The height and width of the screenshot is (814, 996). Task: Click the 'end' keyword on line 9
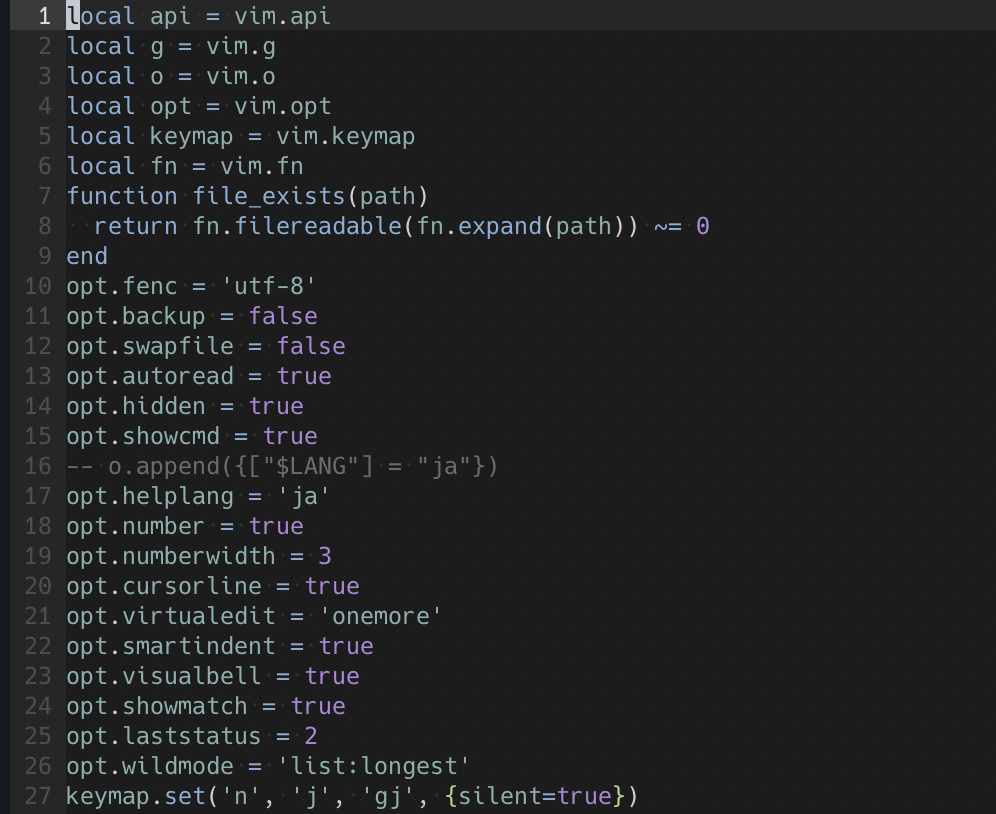point(87,256)
